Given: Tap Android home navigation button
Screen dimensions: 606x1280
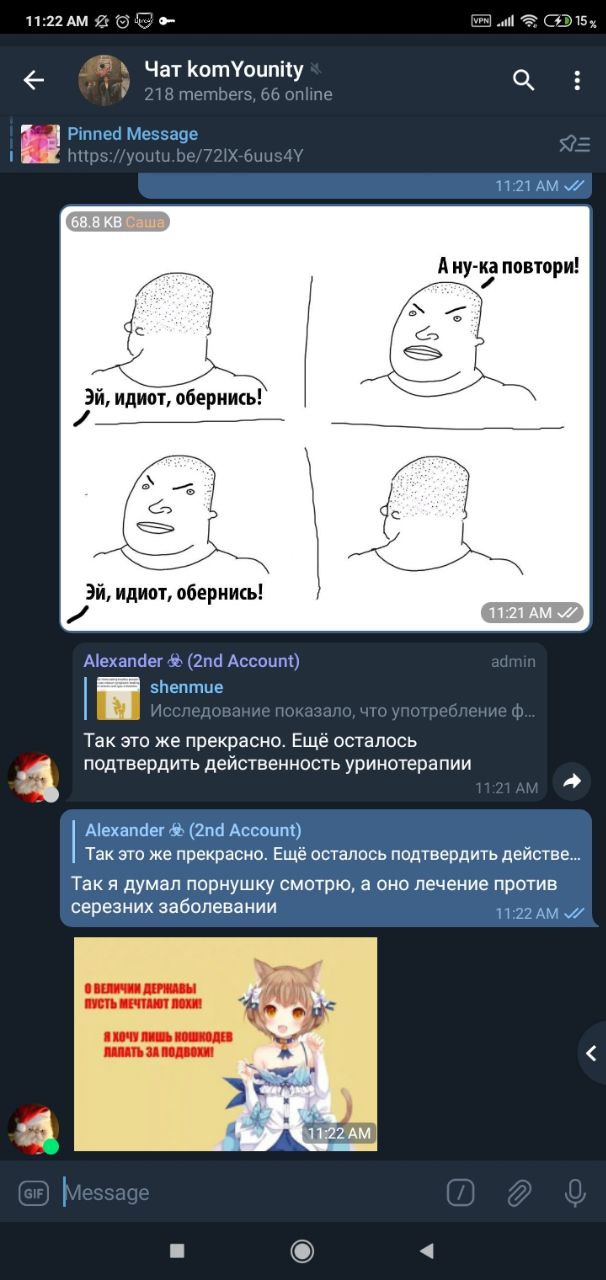Looking at the screenshot, I should click(x=302, y=1250).
